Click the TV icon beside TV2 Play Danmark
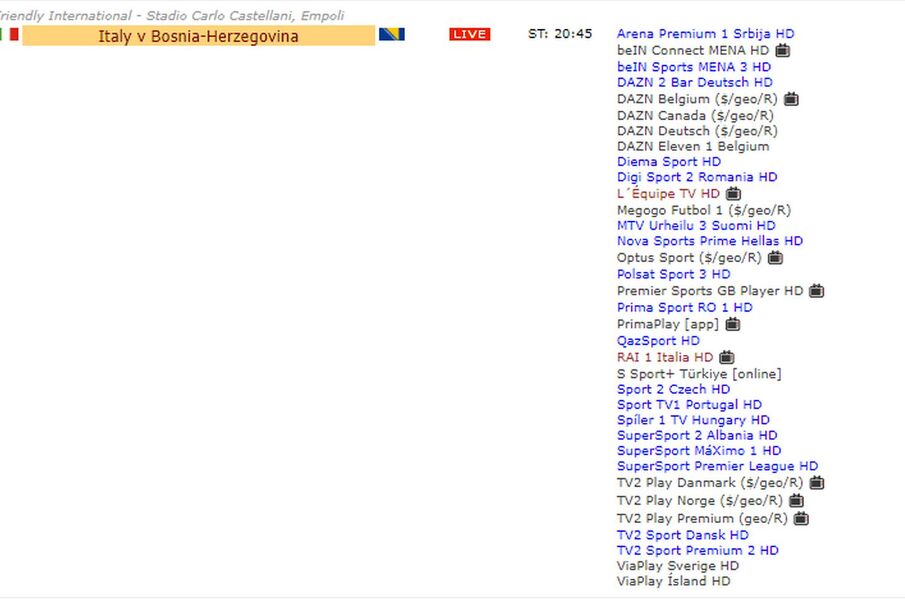The width and height of the screenshot is (905, 603). pyautogui.click(x=817, y=483)
